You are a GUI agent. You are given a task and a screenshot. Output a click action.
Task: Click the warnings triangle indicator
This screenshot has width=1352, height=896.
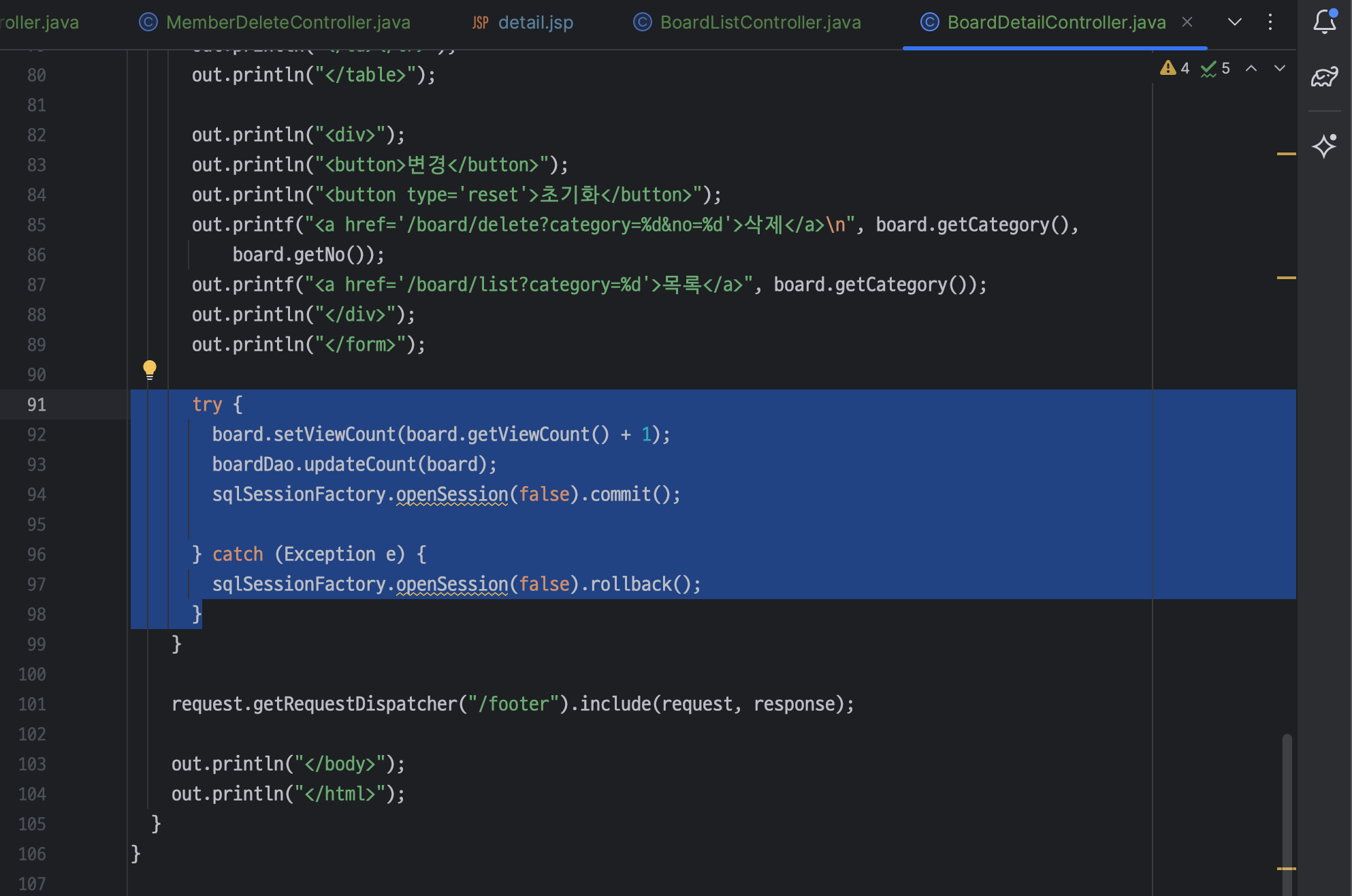[1168, 68]
